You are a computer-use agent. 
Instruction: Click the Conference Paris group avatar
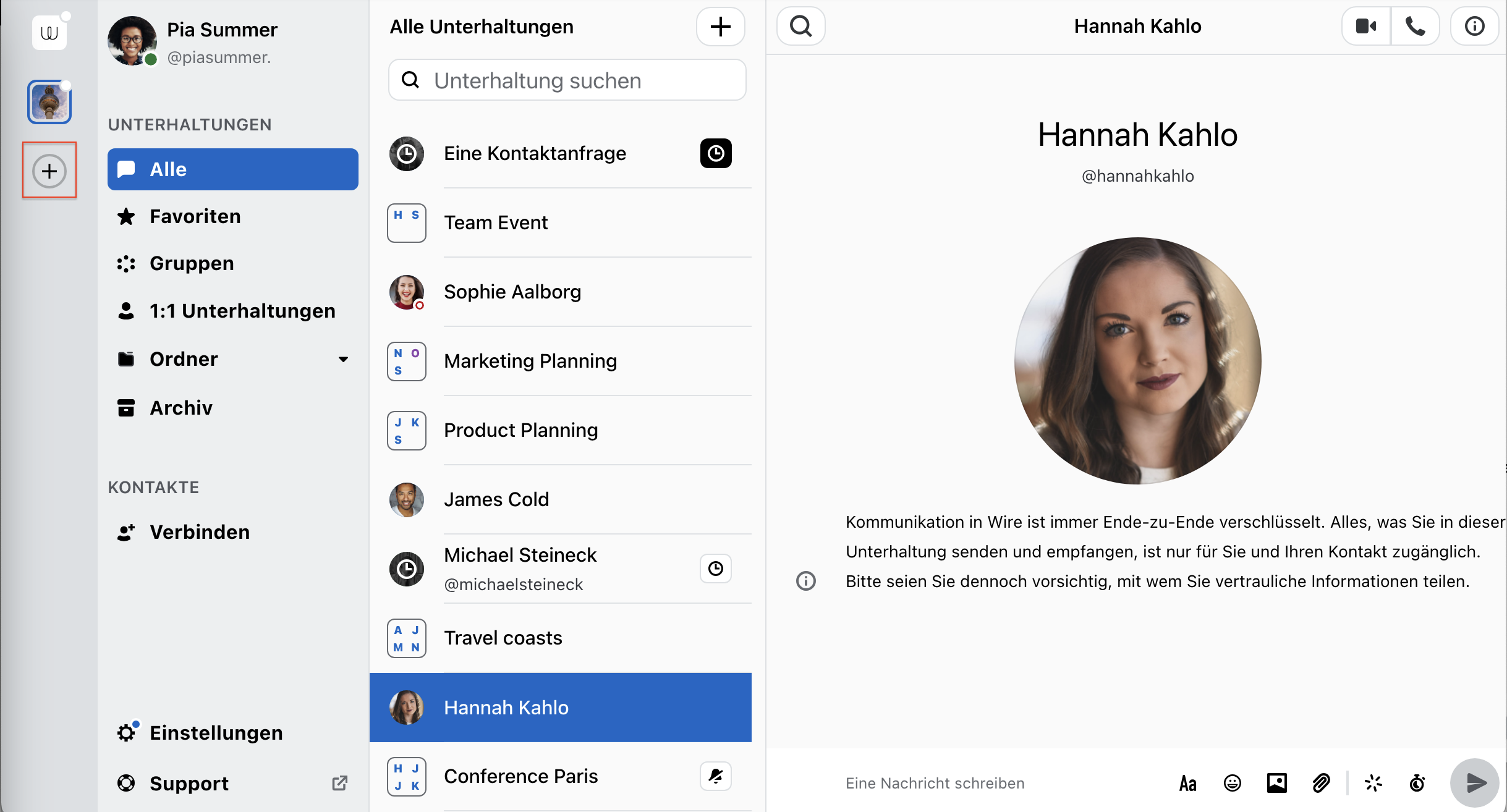click(407, 776)
